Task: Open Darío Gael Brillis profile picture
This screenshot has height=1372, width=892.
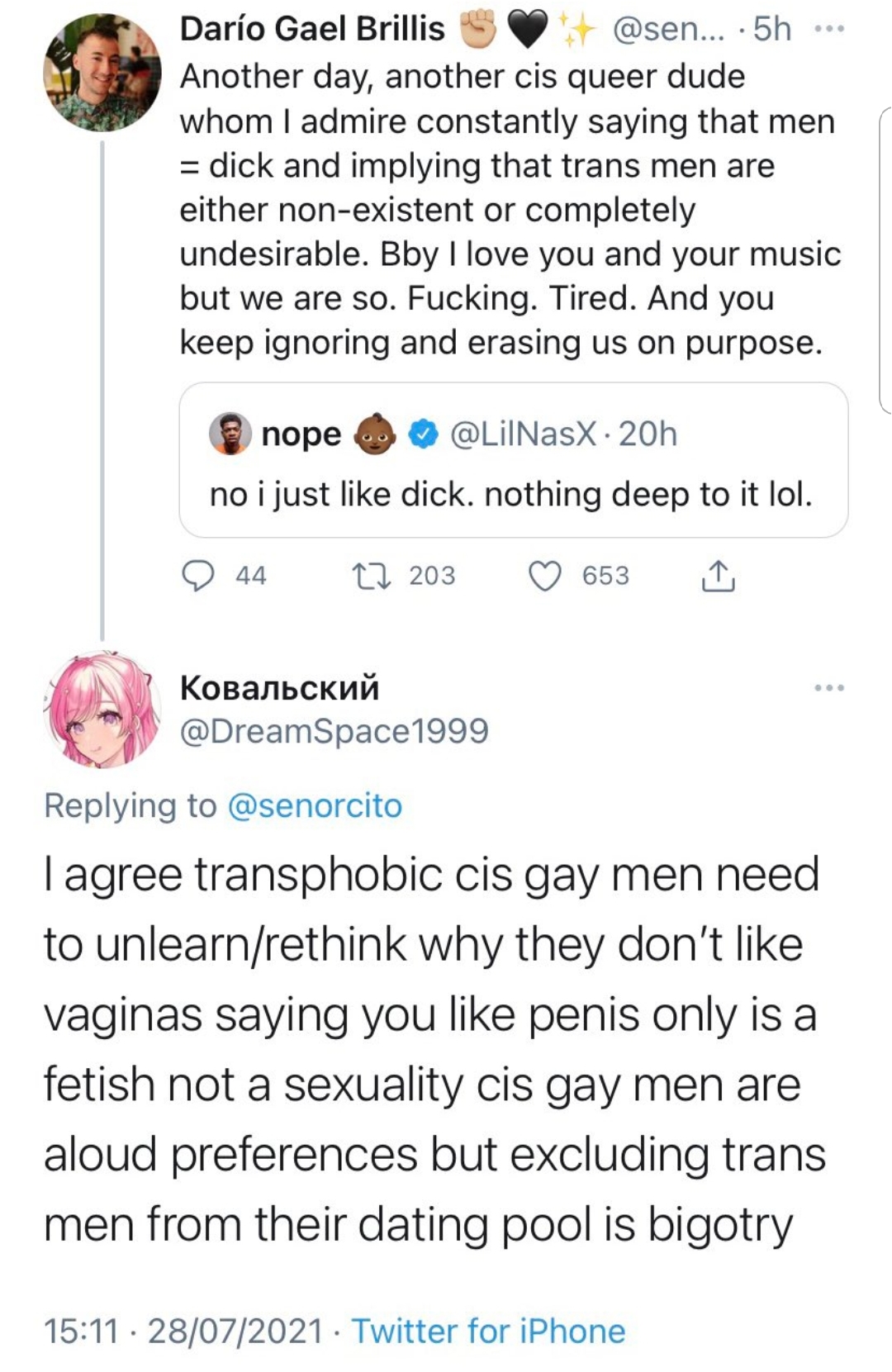Action: [x=102, y=73]
